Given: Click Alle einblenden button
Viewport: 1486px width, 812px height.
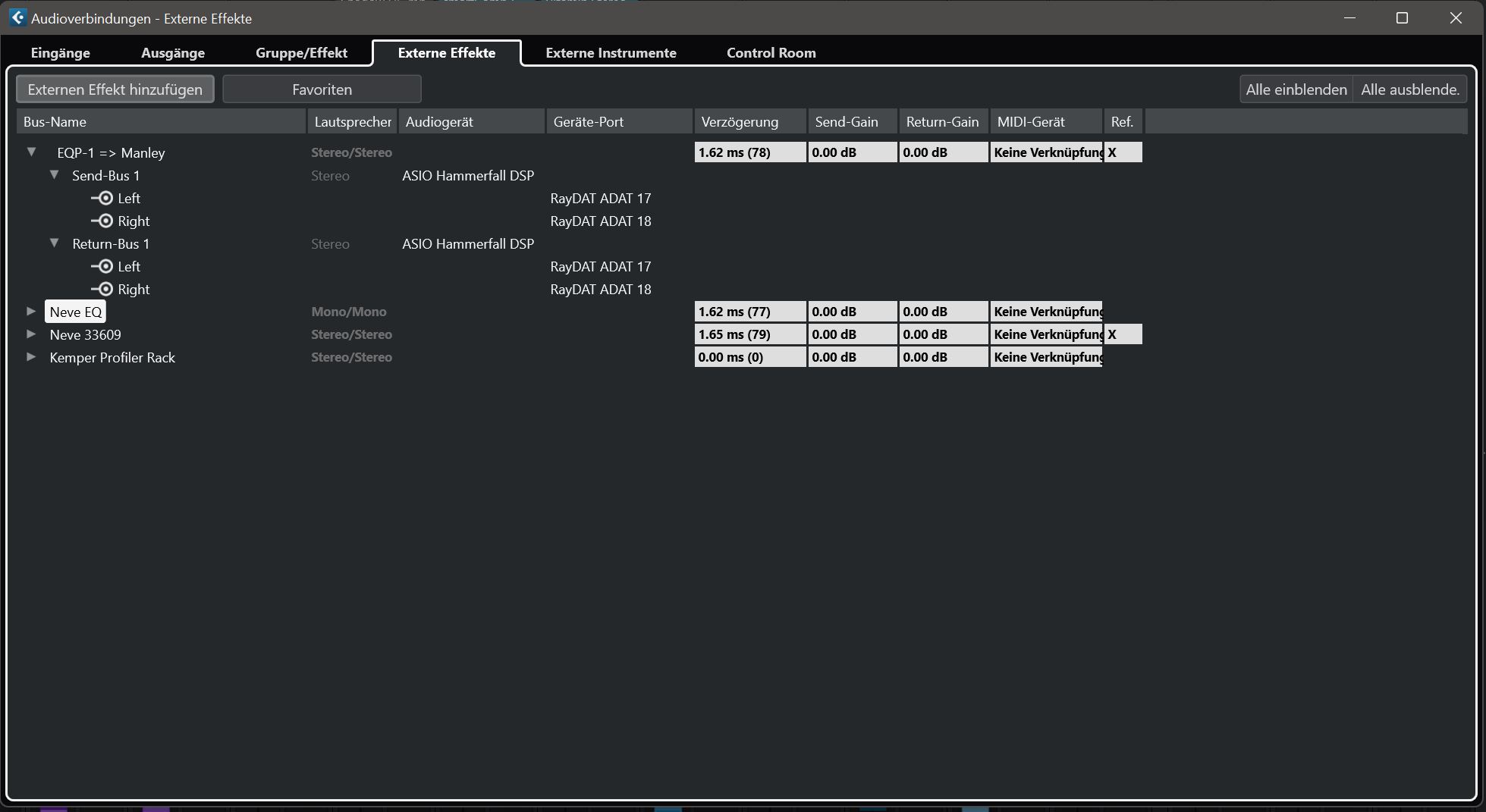Looking at the screenshot, I should tap(1296, 89).
